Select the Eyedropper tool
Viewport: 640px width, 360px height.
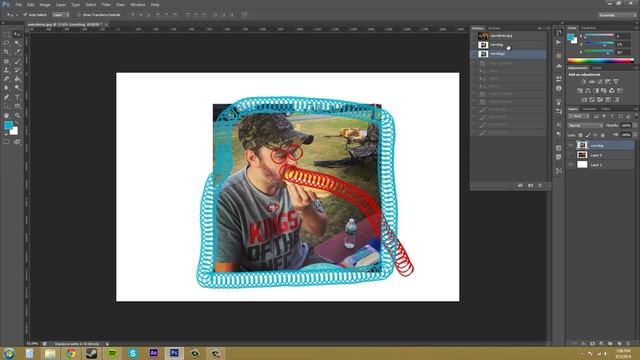pyautogui.click(x=17, y=52)
